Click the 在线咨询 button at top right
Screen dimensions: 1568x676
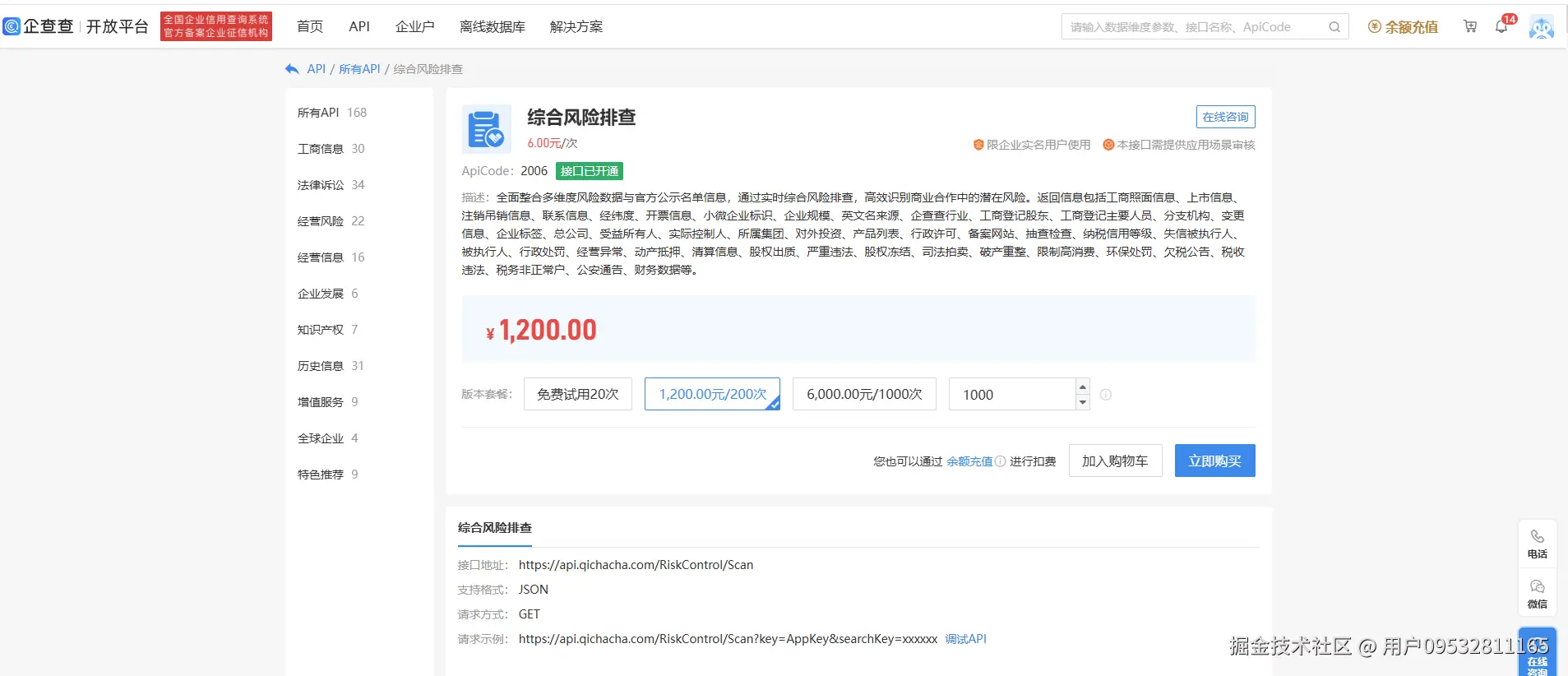coord(1225,117)
